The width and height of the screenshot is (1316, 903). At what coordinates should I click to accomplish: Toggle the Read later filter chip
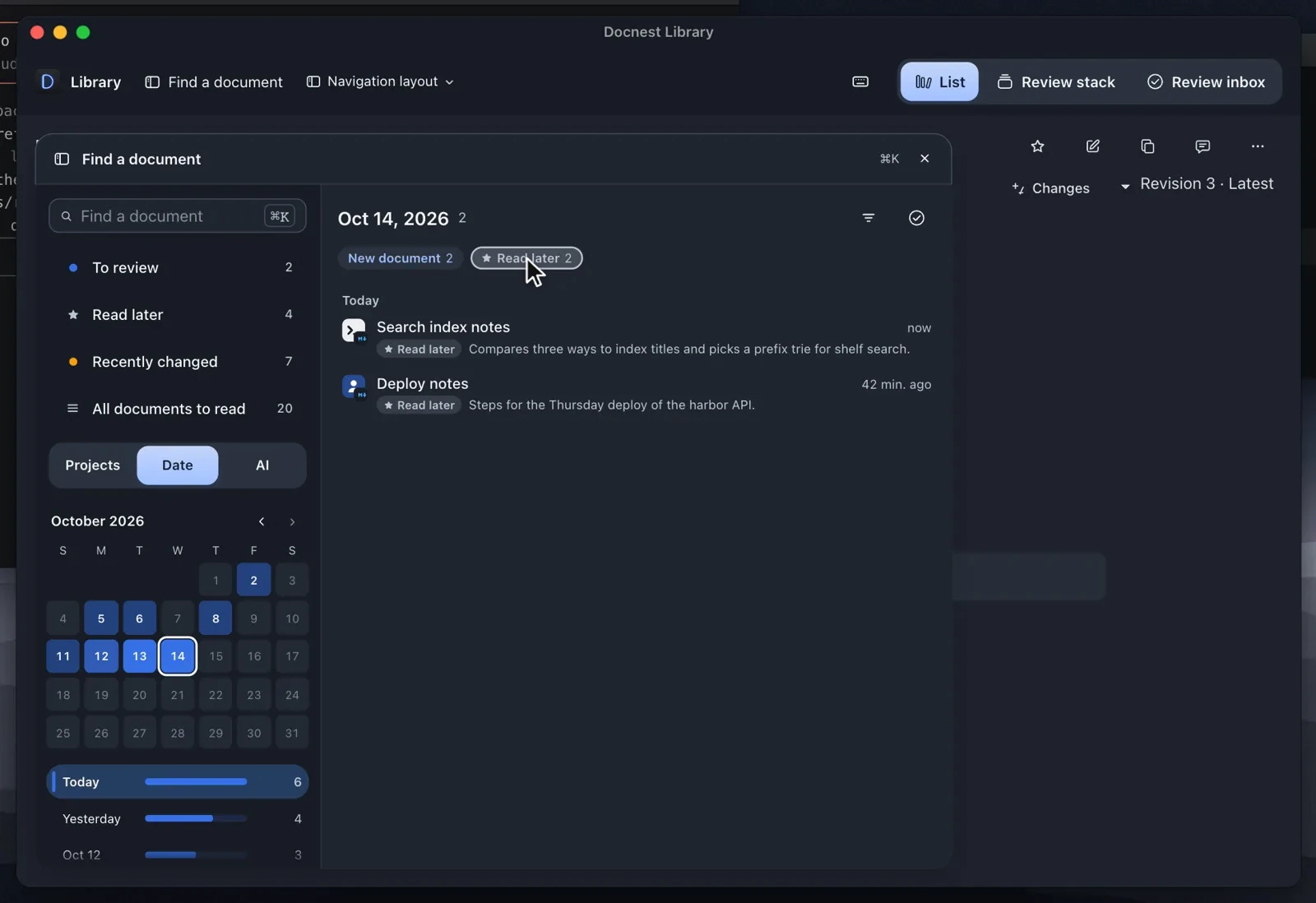[526, 258]
